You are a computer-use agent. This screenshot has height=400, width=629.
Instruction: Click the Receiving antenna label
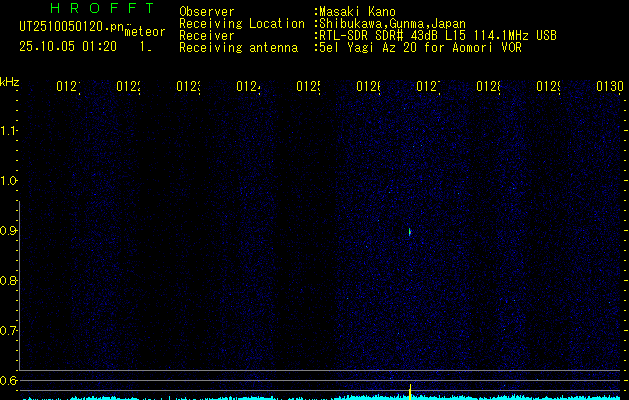238,48
